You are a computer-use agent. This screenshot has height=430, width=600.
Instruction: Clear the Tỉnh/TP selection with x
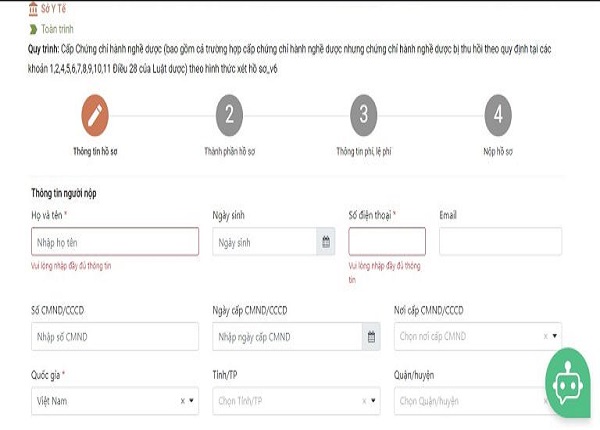(364, 401)
